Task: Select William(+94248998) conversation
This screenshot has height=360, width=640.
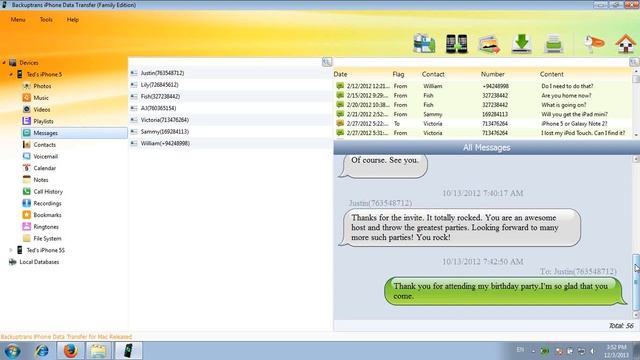Action: 231,143
